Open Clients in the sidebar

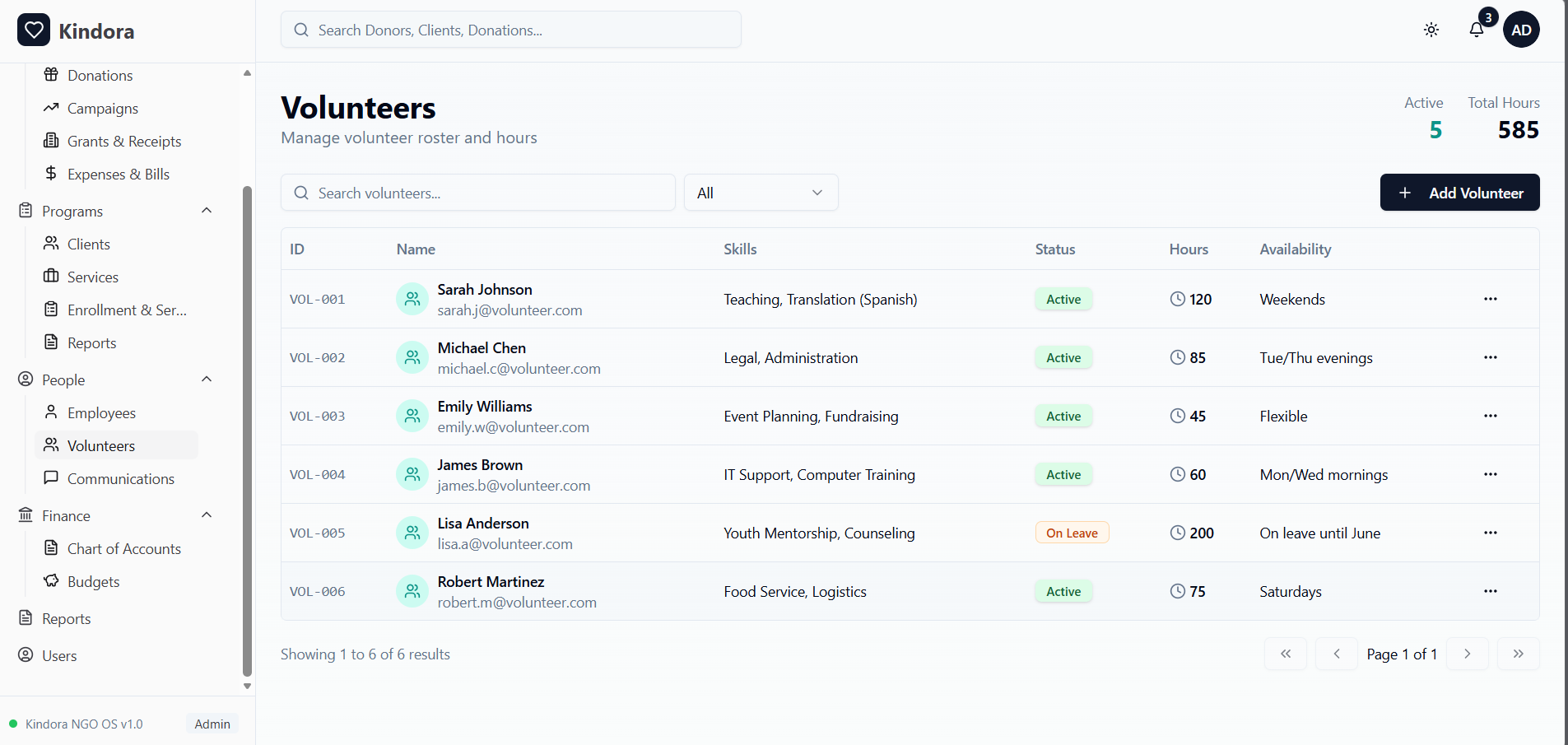tap(89, 244)
